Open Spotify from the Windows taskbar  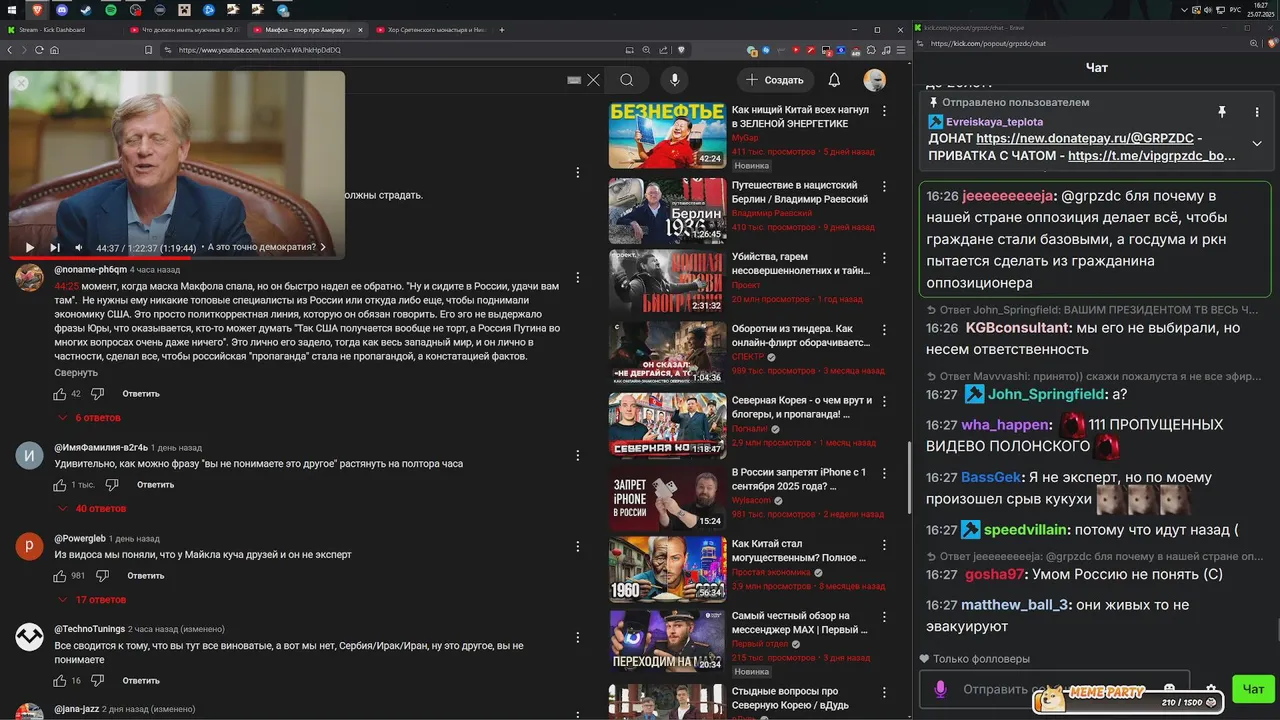click(111, 9)
